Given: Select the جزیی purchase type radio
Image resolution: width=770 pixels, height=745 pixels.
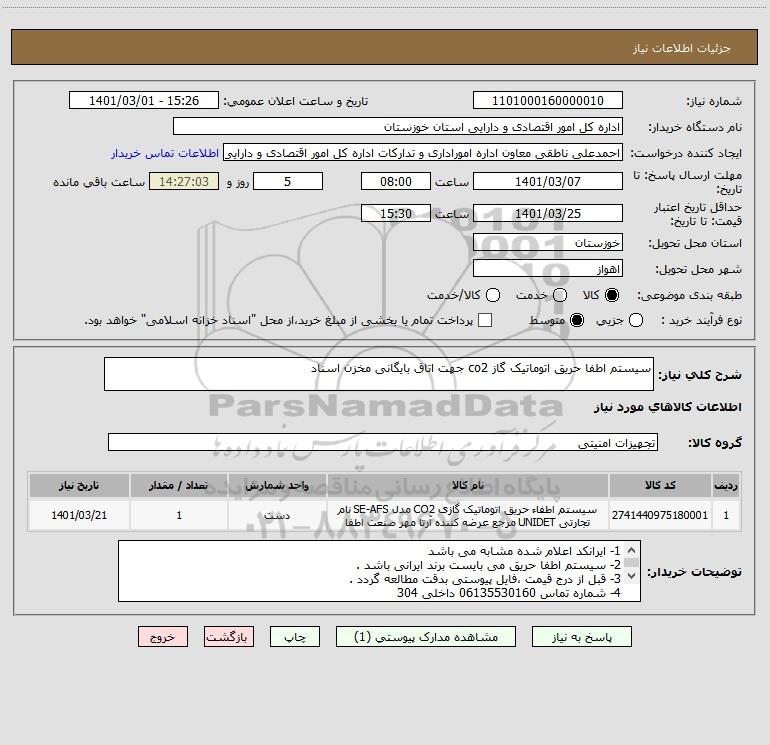Looking at the screenshot, I should coord(635,320).
